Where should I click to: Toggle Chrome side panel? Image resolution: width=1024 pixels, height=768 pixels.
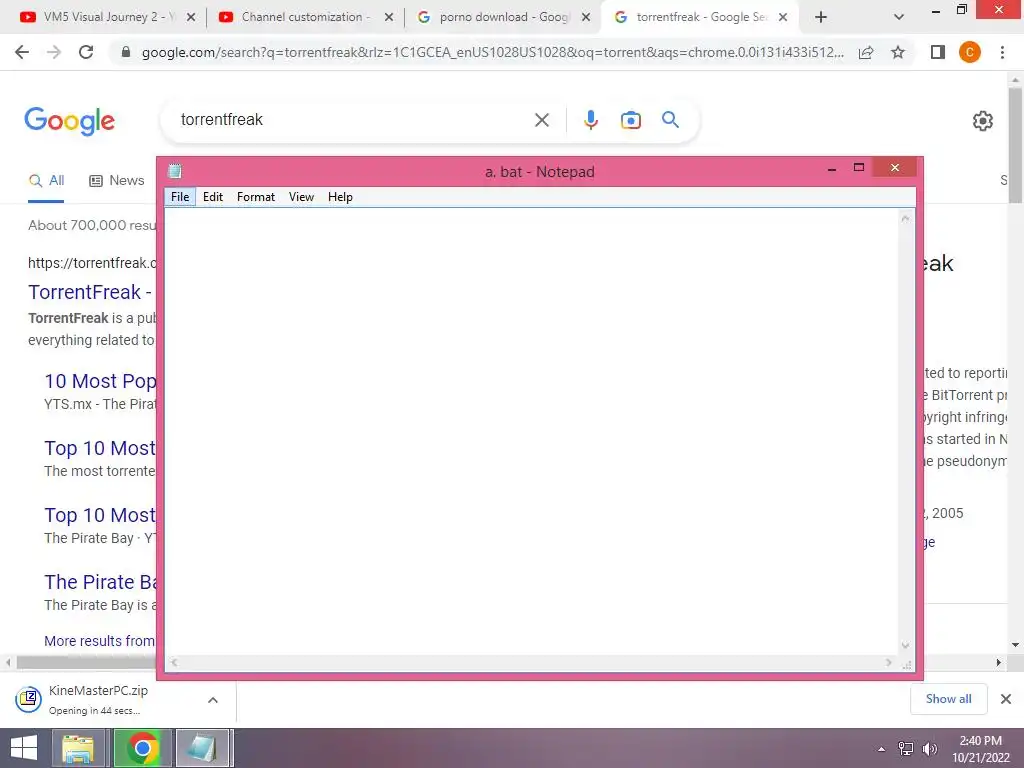click(938, 52)
